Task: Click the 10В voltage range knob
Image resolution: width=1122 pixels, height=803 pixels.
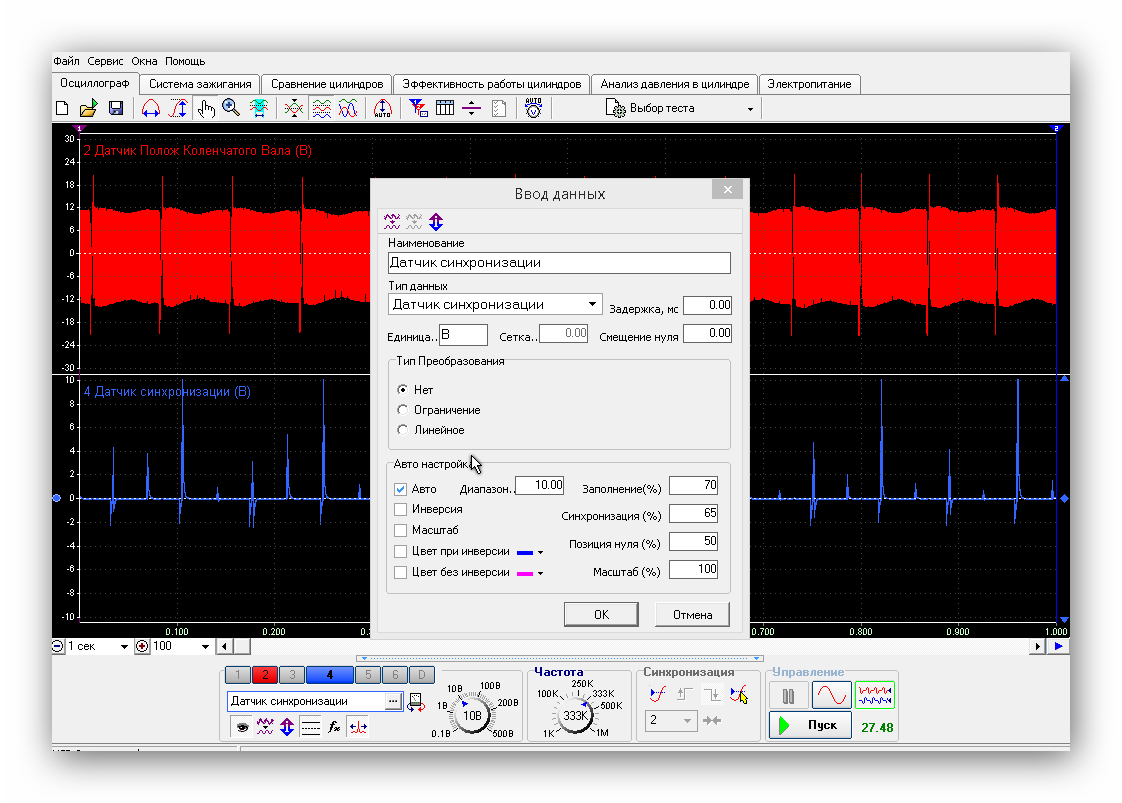Action: pos(472,716)
